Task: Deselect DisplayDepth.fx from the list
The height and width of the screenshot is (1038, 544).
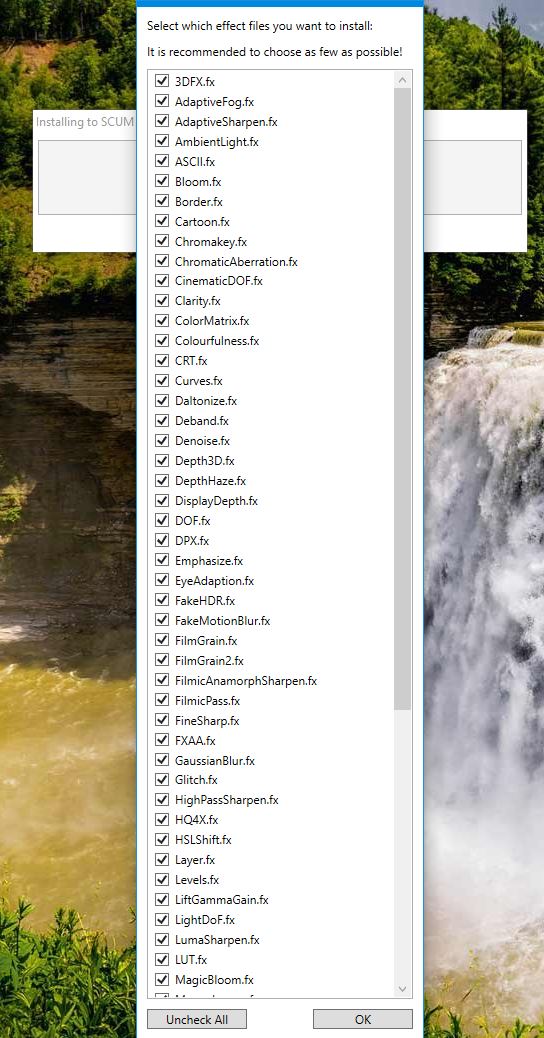Action: pos(161,500)
